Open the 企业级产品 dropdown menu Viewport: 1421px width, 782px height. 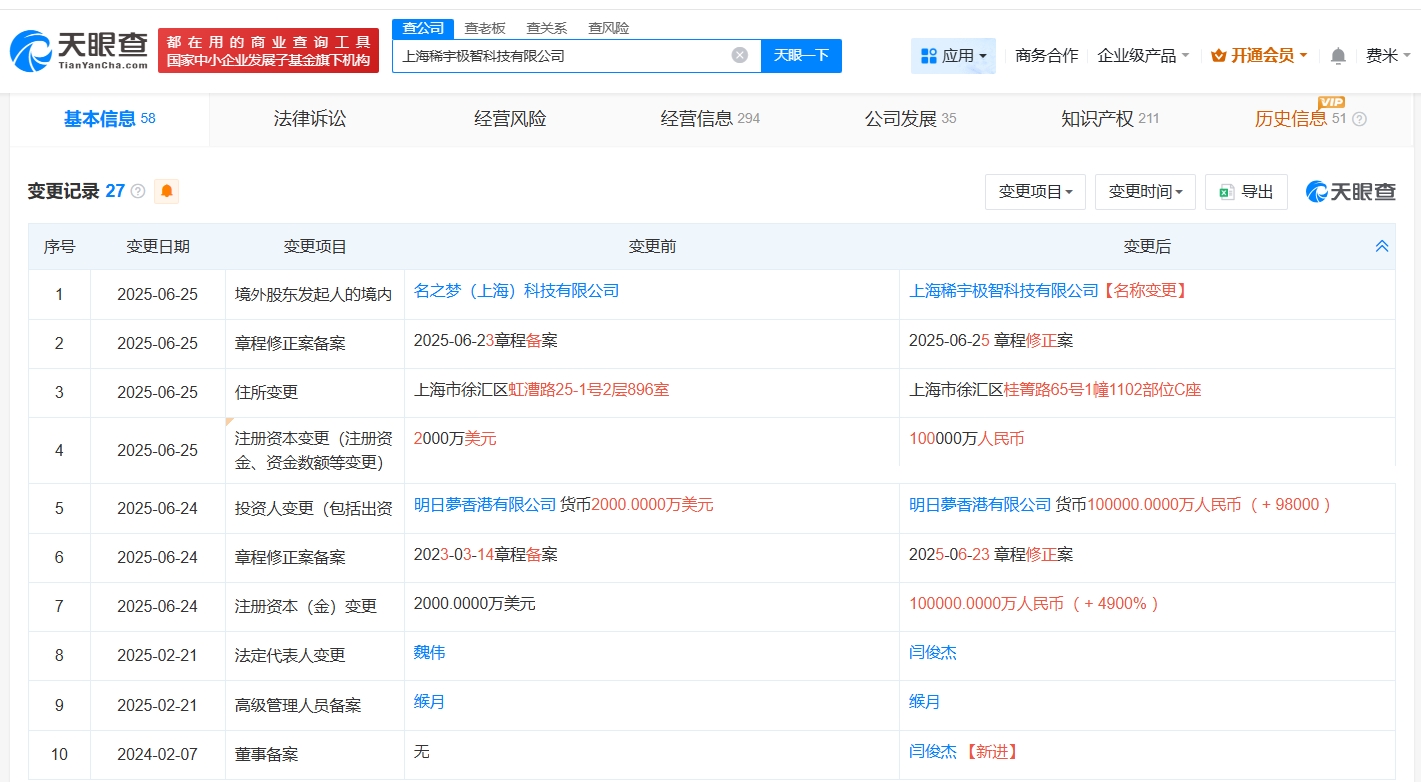pyautogui.click(x=1142, y=56)
